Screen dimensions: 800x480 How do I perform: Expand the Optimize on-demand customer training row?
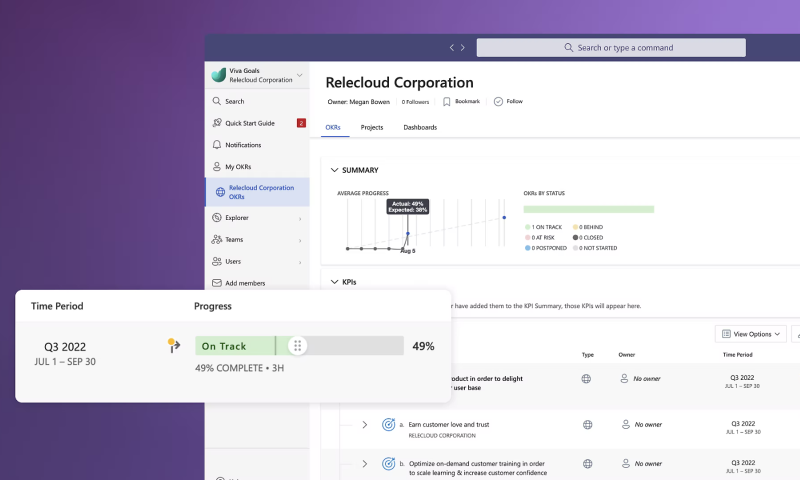(x=365, y=464)
